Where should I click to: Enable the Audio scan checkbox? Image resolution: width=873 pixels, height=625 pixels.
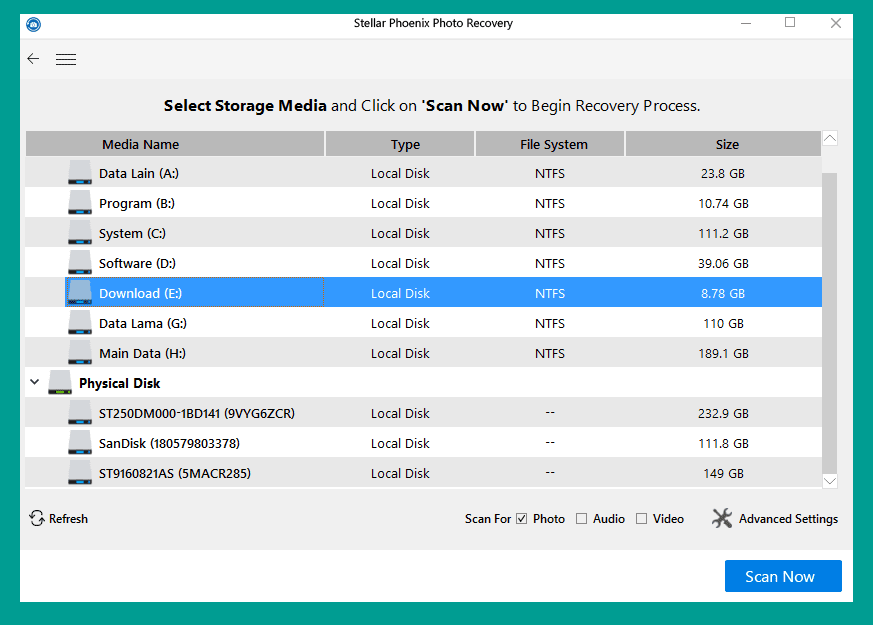(x=581, y=519)
